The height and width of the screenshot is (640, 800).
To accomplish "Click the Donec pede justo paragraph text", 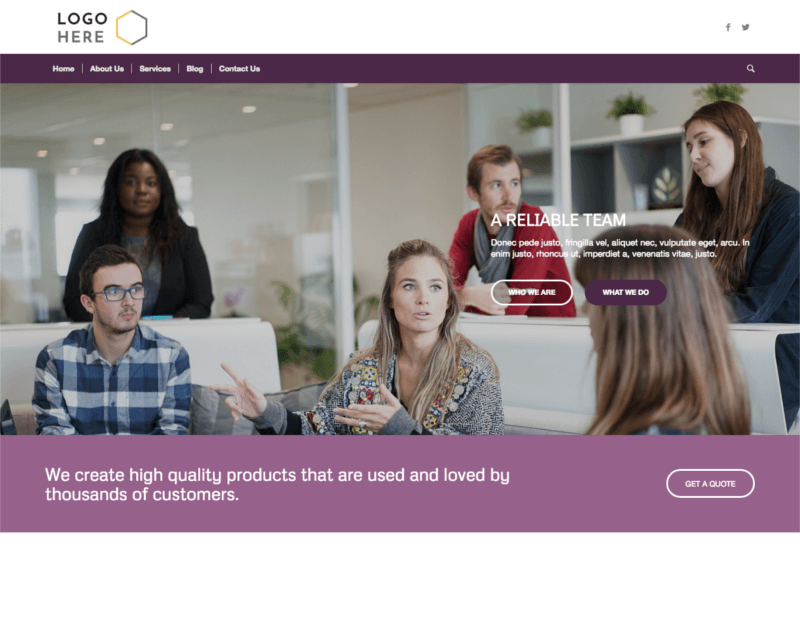I will coord(620,248).
